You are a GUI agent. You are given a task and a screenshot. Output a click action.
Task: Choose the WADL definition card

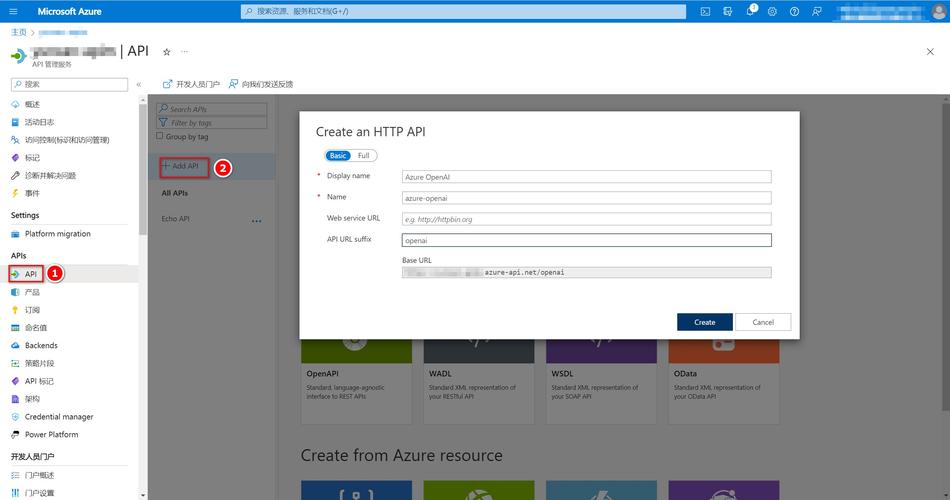click(x=479, y=381)
